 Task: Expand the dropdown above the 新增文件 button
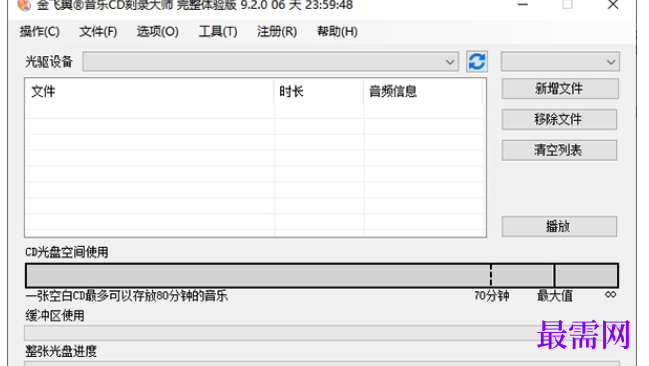click(x=560, y=62)
